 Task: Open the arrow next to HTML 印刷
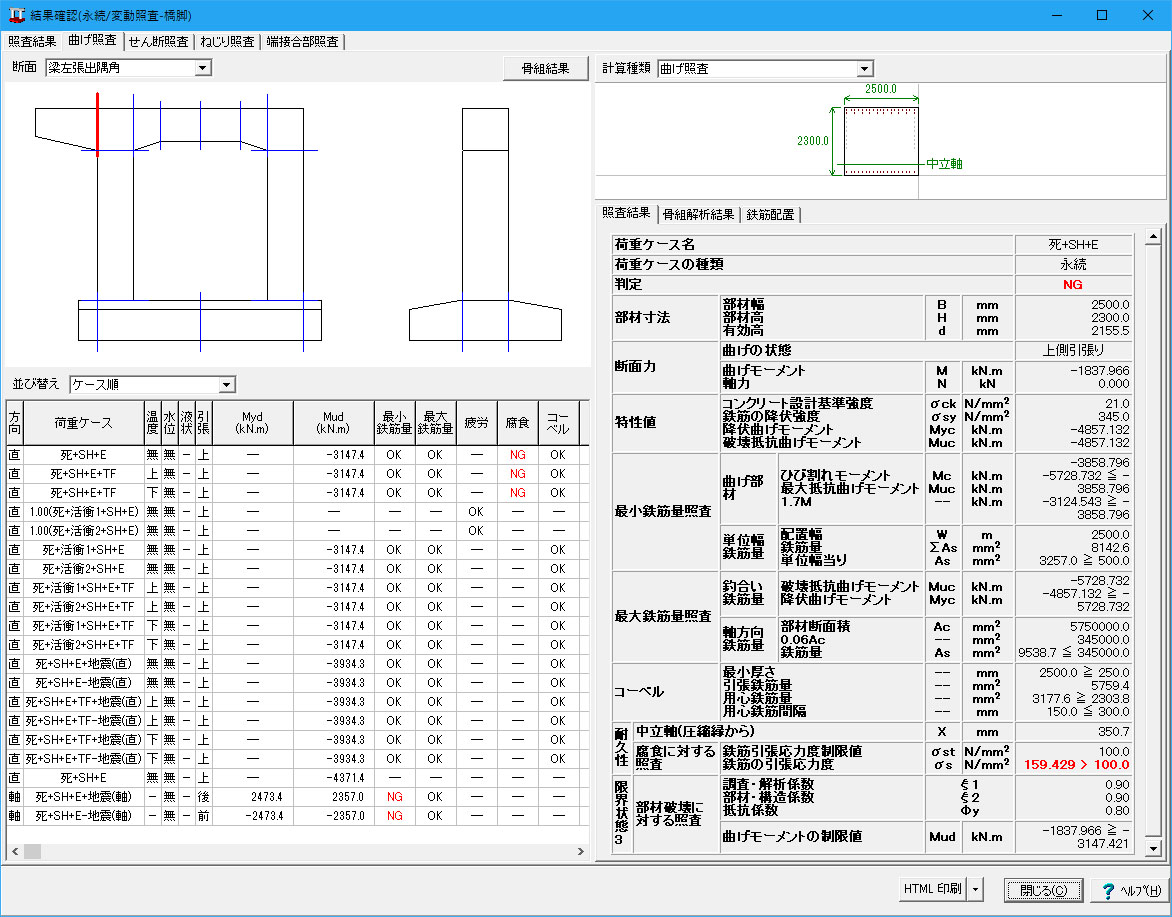click(976, 889)
